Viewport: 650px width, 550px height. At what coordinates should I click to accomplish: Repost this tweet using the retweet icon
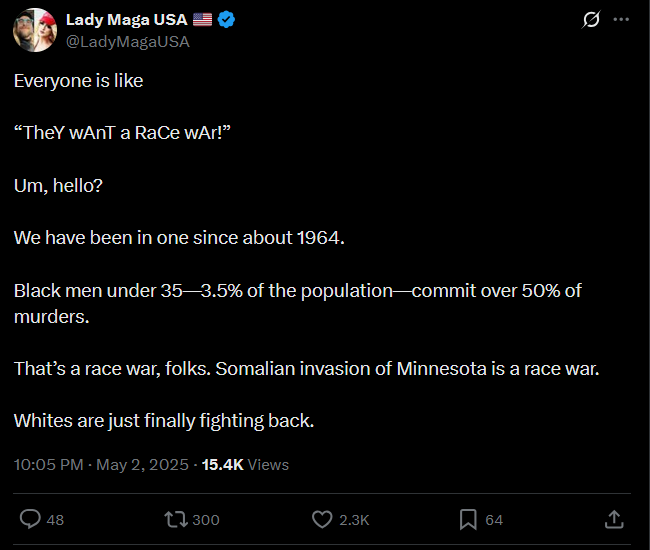click(x=176, y=519)
